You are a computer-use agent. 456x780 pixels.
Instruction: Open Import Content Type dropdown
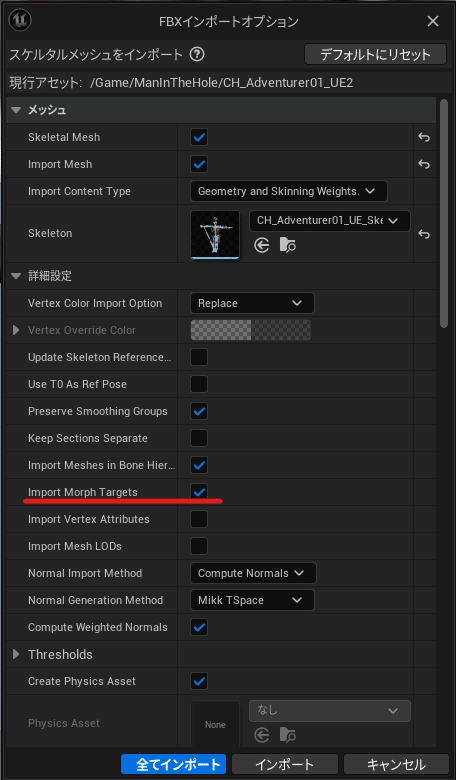pos(288,191)
